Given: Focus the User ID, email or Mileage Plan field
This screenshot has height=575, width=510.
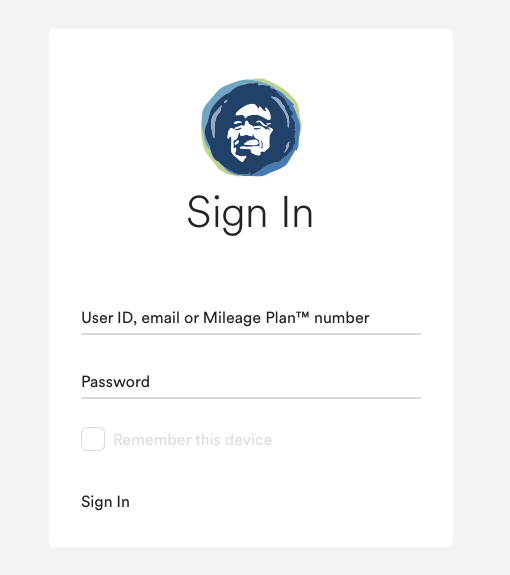Looking at the screenshot, I should [251, 318].
